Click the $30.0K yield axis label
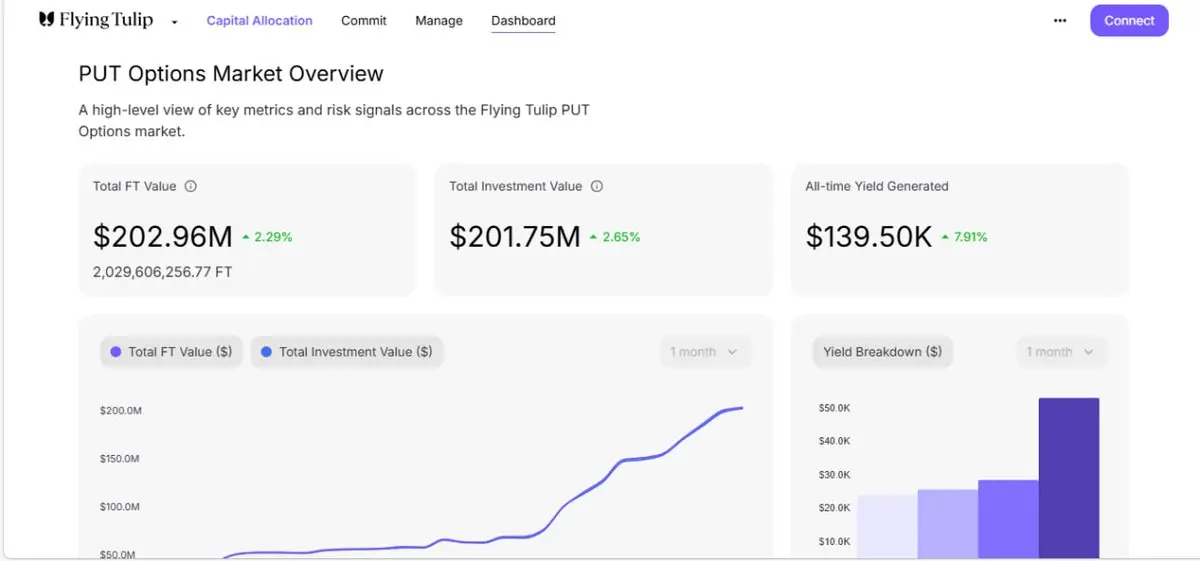Screen dimensions: 1200x561 (834, 475)
